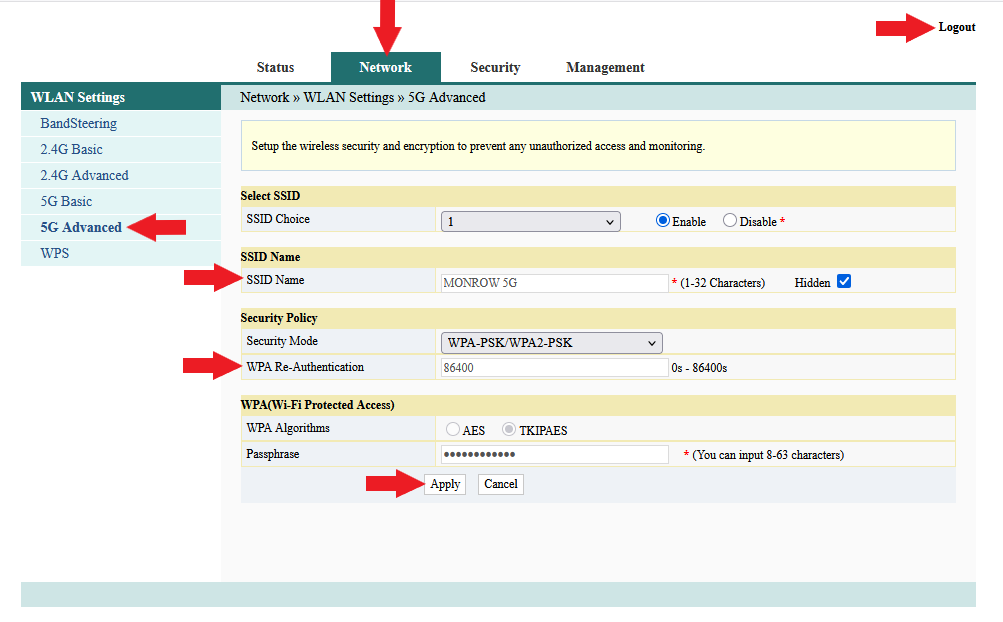This screenshot has width=1003, height=622.
Task: Click the '(You can input 8-63 characters)' hint
Action: [x=768, y=455]
